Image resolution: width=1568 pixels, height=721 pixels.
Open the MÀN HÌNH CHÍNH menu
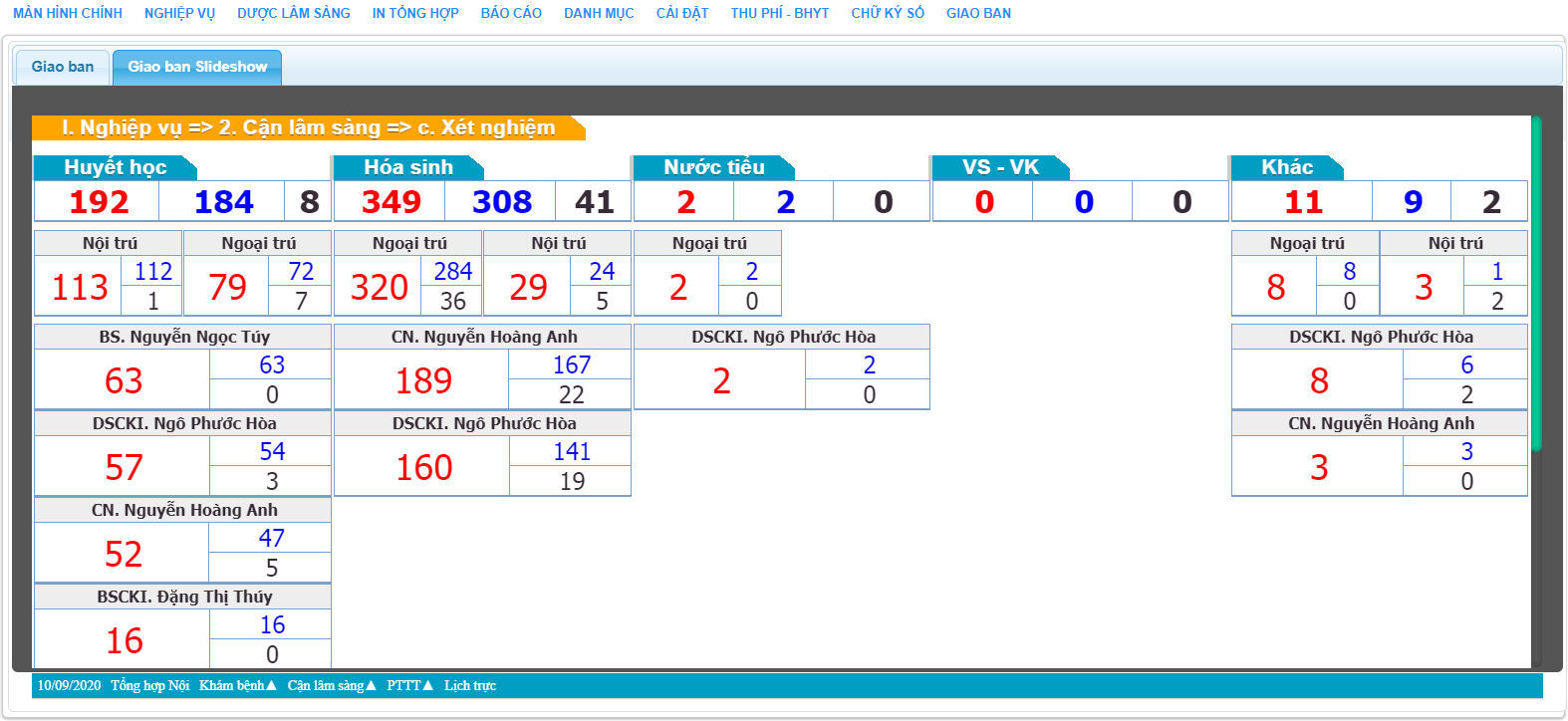(68, 13)
